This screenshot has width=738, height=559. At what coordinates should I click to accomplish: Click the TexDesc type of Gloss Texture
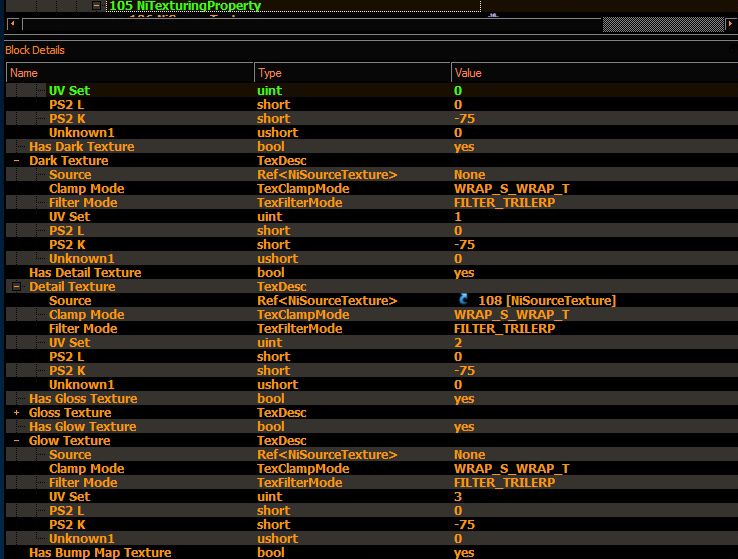click(281, 413)
